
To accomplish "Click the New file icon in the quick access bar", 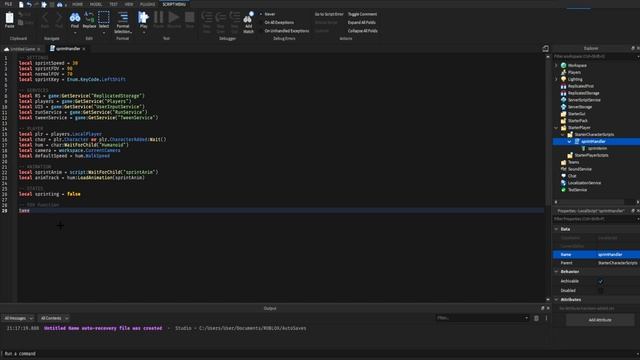I will click(21, 4).
